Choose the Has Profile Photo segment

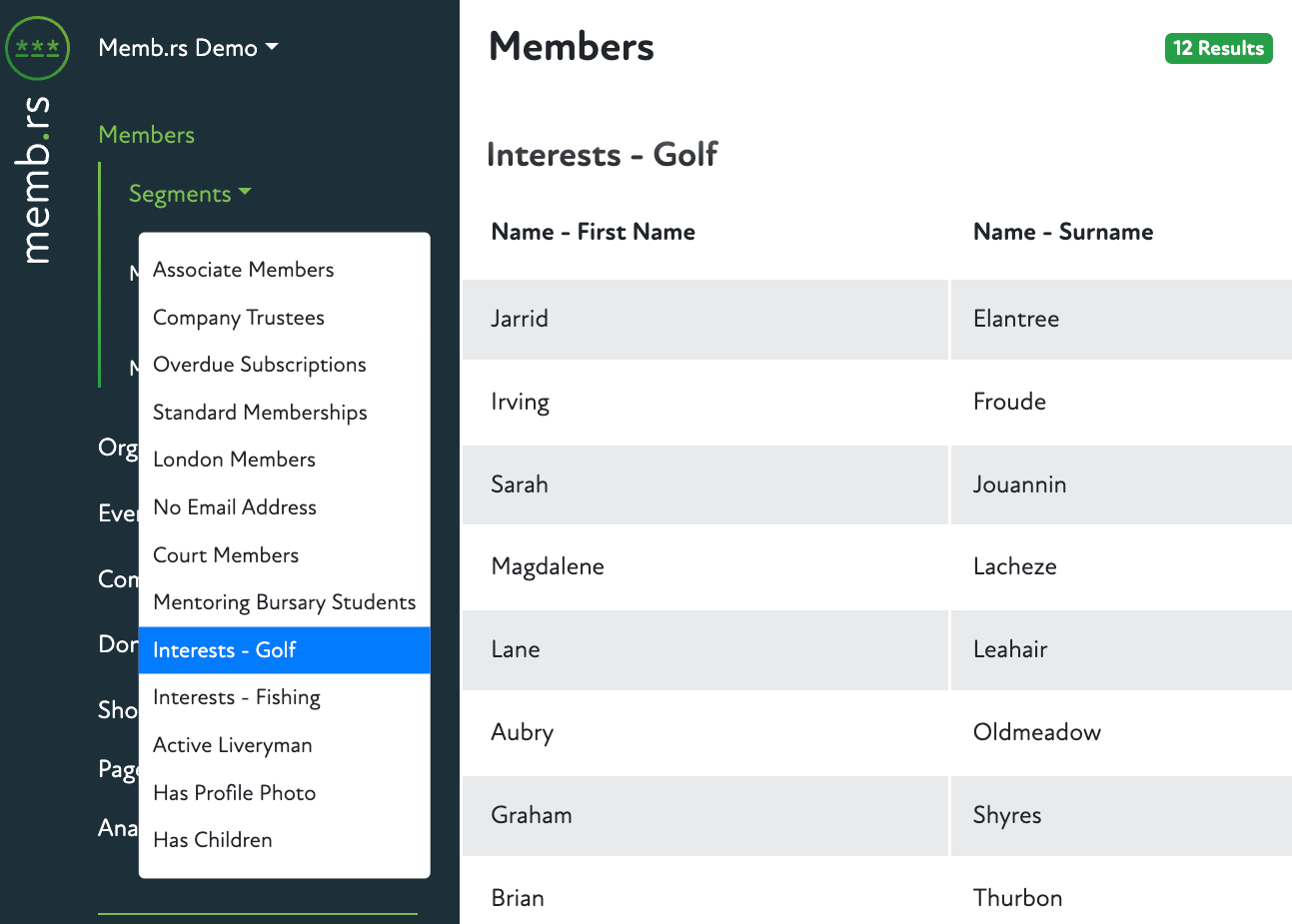pyautogui.click(x=234, y=793)
